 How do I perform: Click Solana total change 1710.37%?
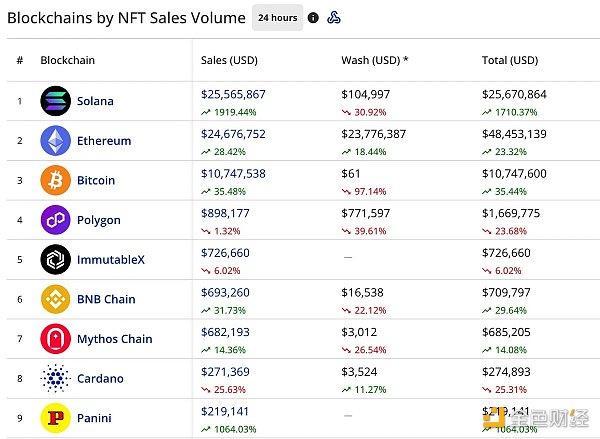tap(510, 113)
